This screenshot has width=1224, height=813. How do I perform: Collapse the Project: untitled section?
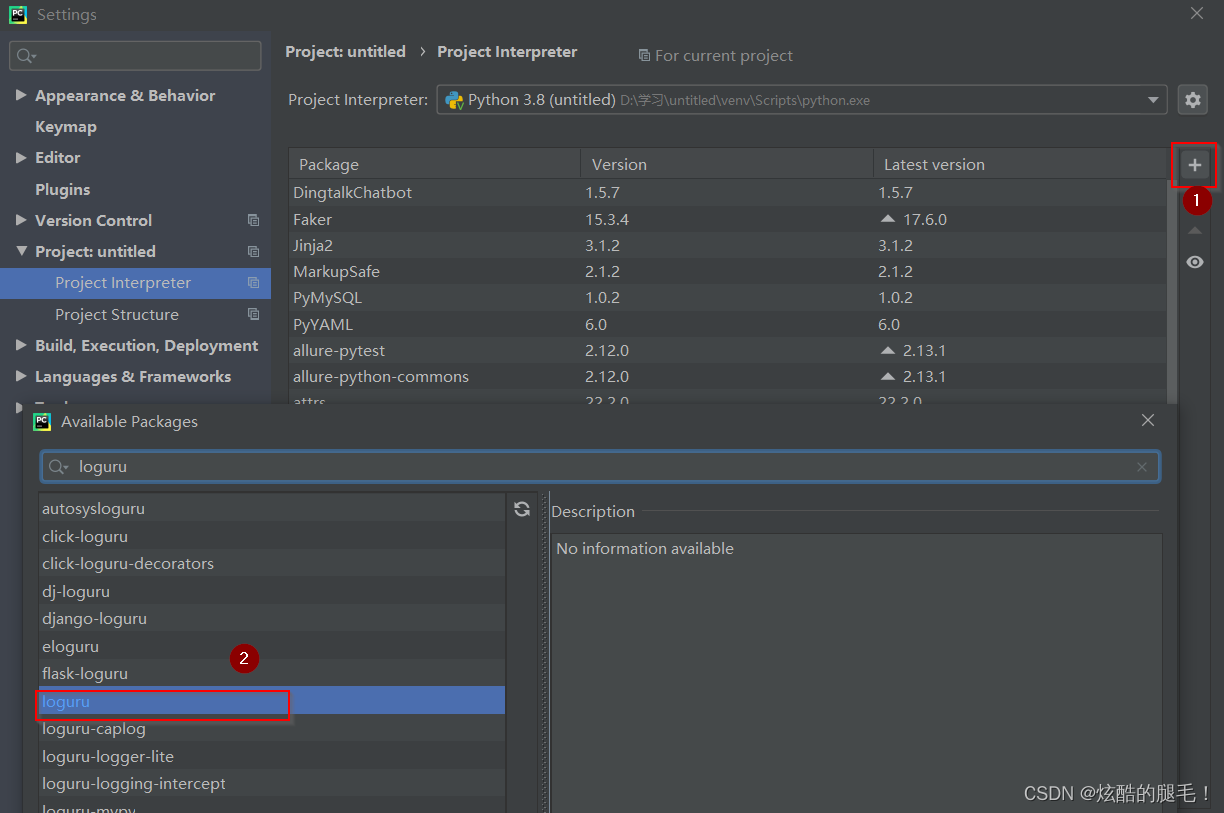click(x=21, y=251)
